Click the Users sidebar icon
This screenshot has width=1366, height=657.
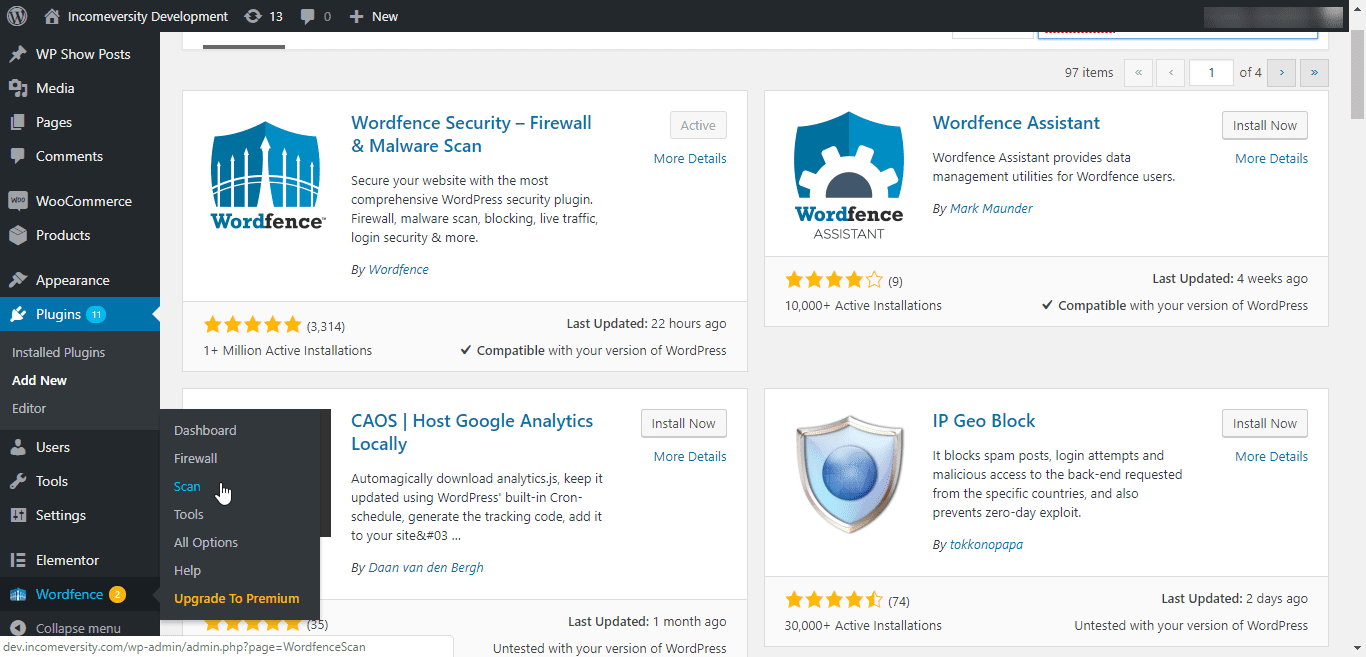[x=18, y=447]
